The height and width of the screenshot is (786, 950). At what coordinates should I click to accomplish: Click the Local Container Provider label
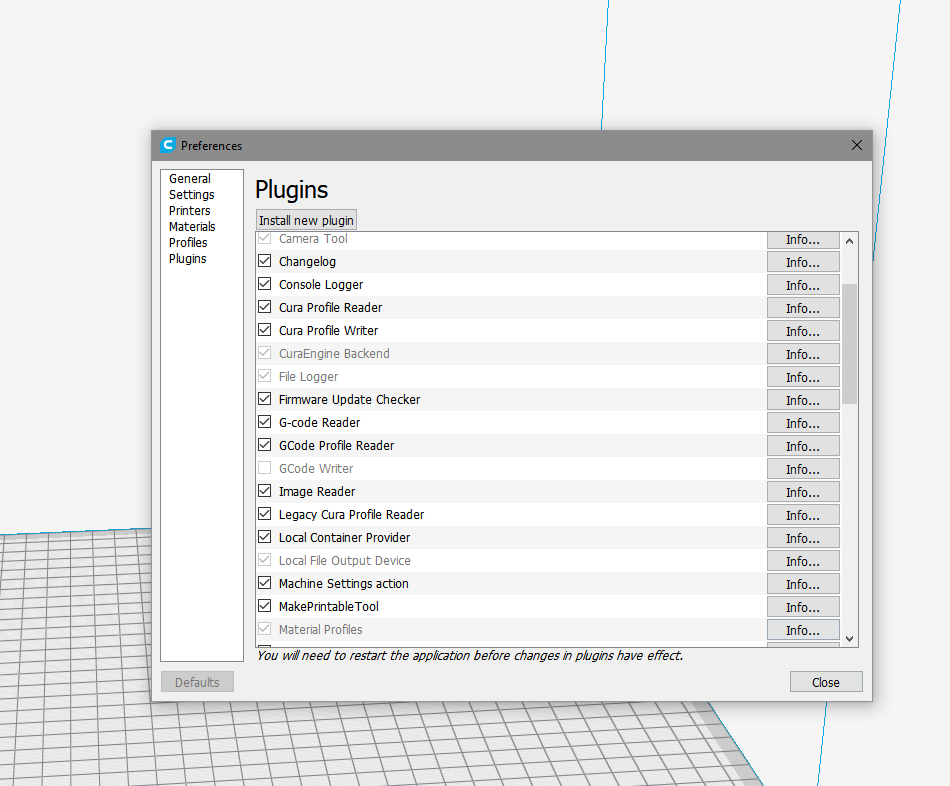344,538
